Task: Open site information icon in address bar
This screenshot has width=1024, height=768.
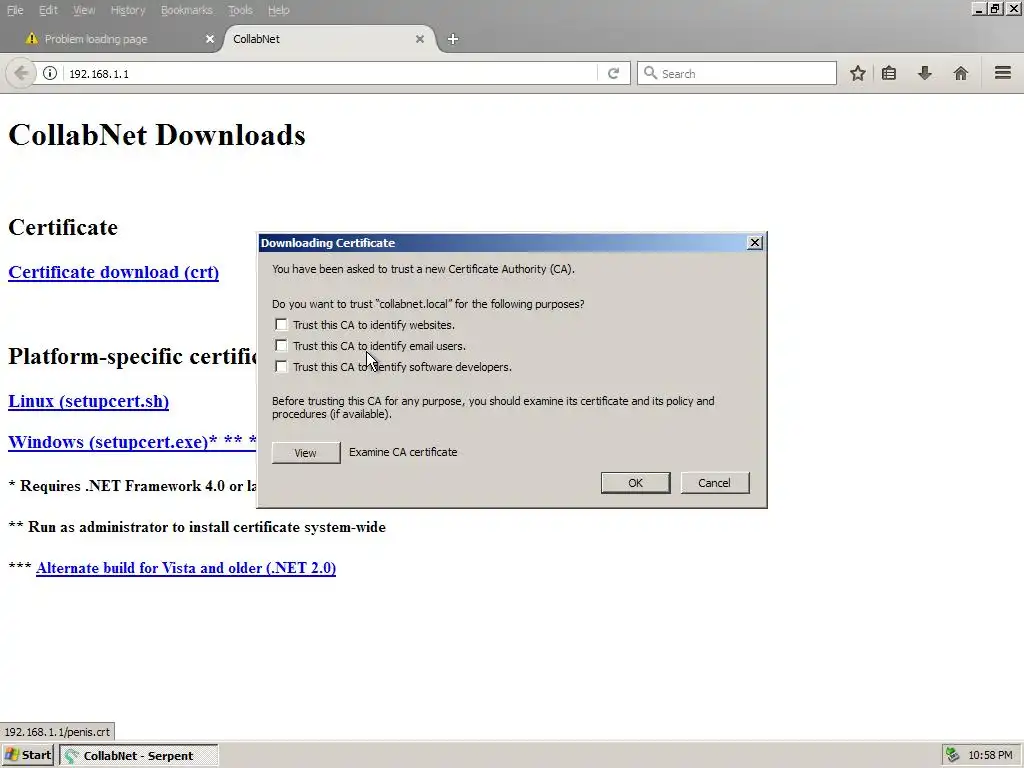Action: coord(50,73)
